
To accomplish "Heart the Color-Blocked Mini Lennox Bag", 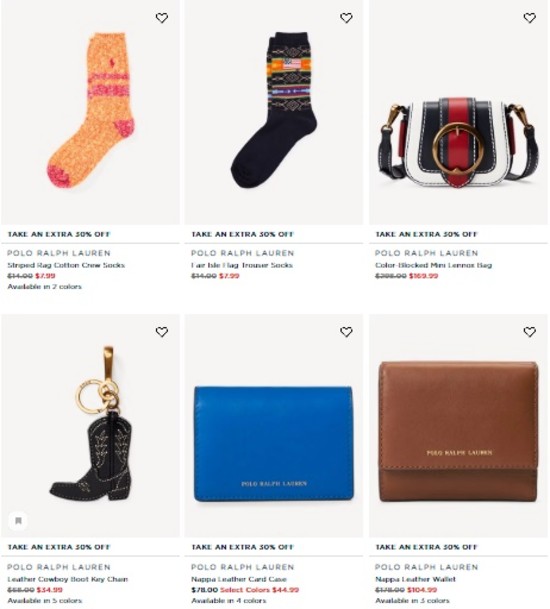I will pos(530,18).
